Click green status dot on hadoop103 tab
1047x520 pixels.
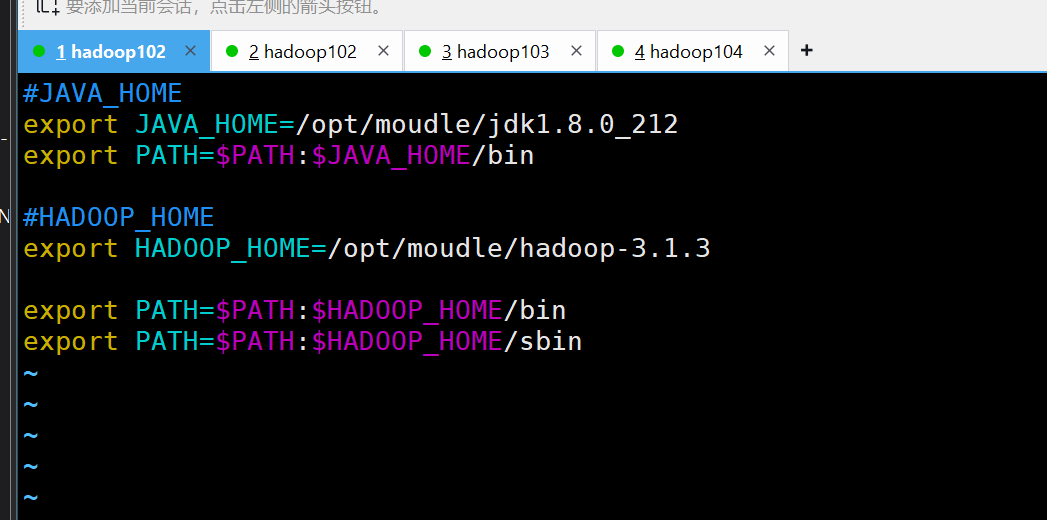pyautogui.click(x=425, y=51)
